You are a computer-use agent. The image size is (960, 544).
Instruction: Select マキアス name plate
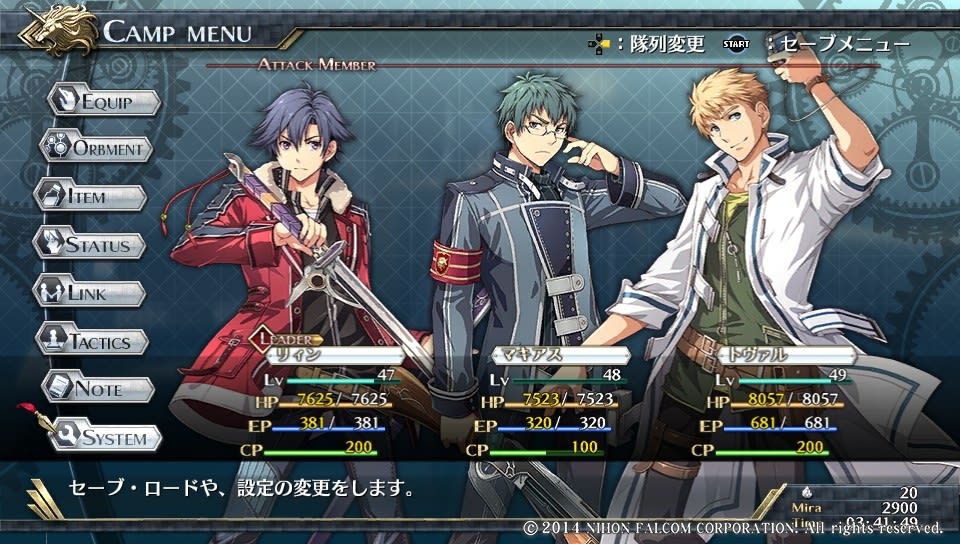(561, 356)
